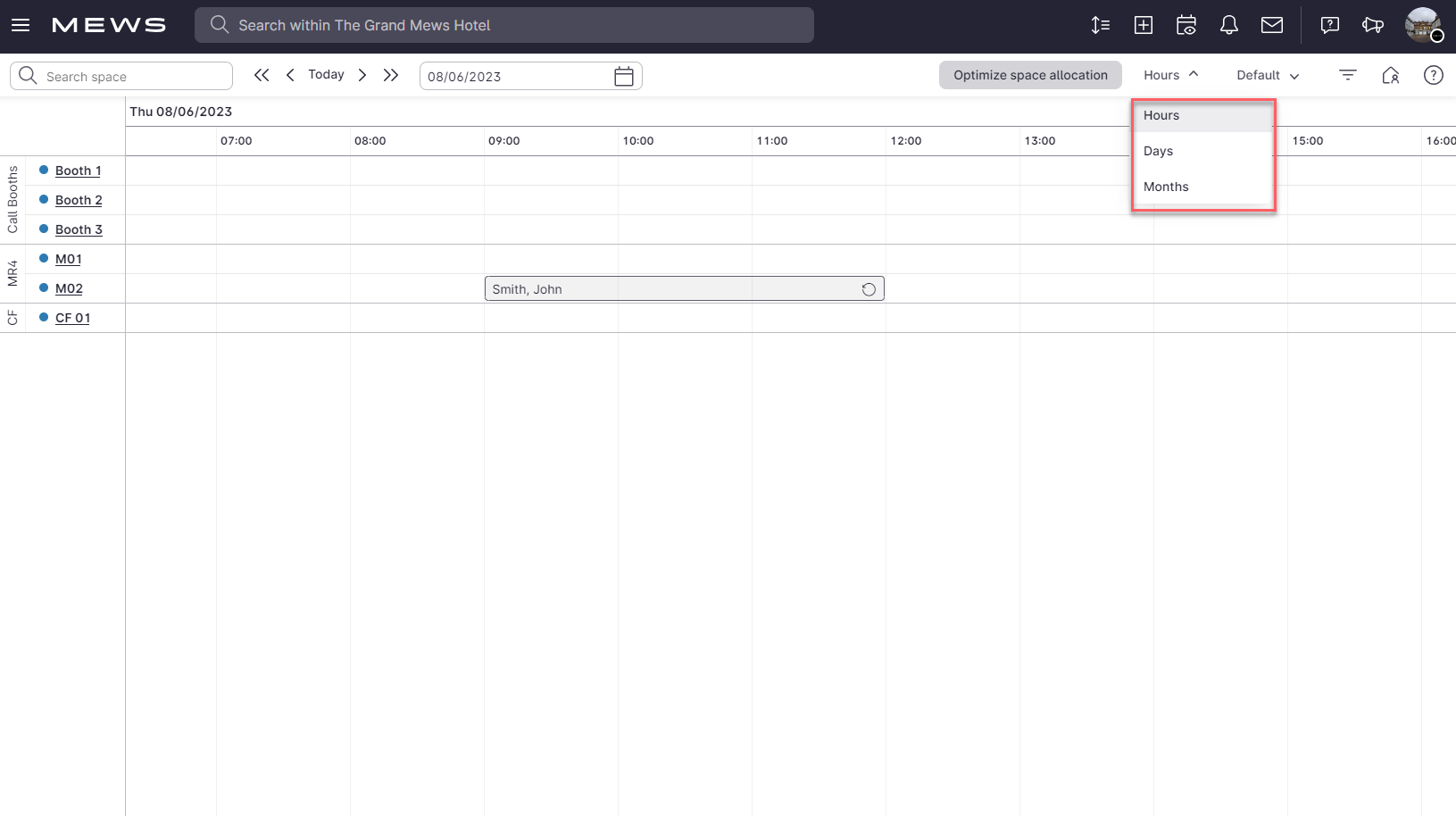Open the reservation timeline sorting icon
The width and height of the screenshot is (1456, 816).
pyautogui.click(x=1100, y=25)
